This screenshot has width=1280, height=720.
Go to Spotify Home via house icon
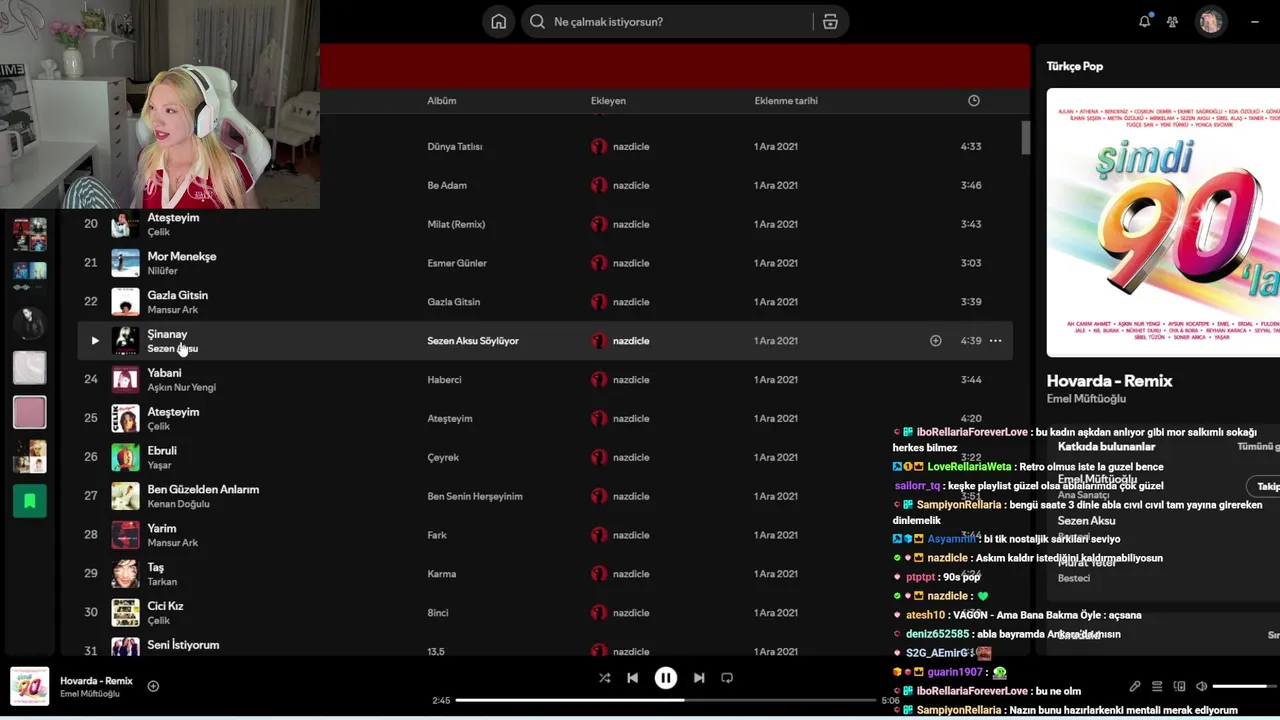498,22
